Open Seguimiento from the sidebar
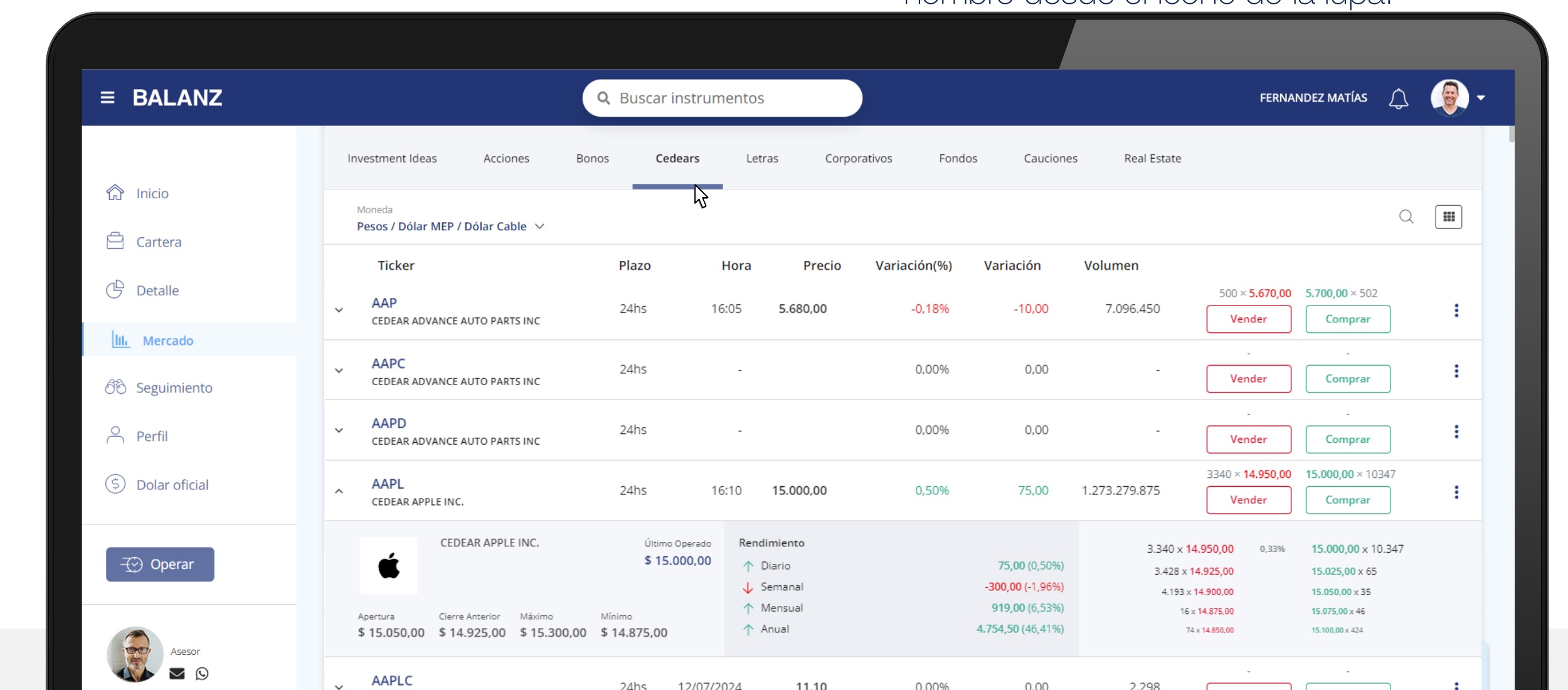 tap(159, 387)
